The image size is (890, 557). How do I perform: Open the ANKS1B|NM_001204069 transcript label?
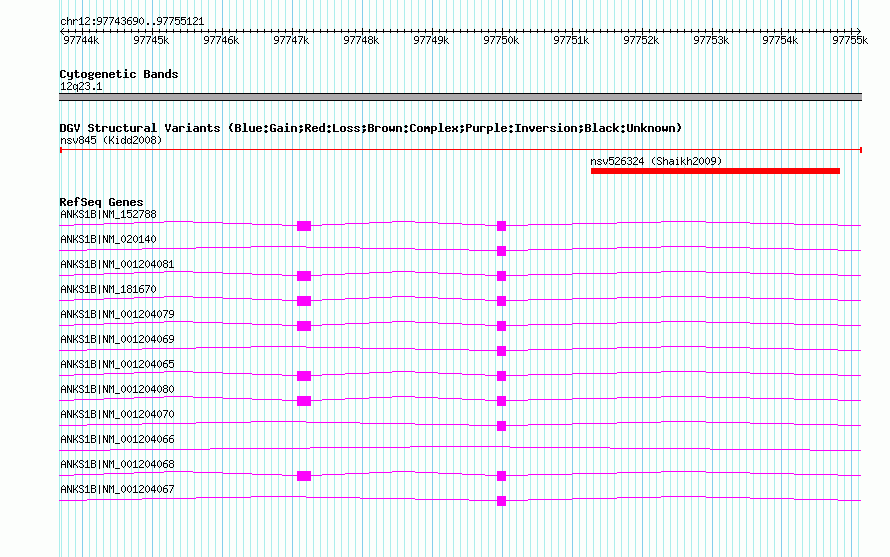point(117,340)
